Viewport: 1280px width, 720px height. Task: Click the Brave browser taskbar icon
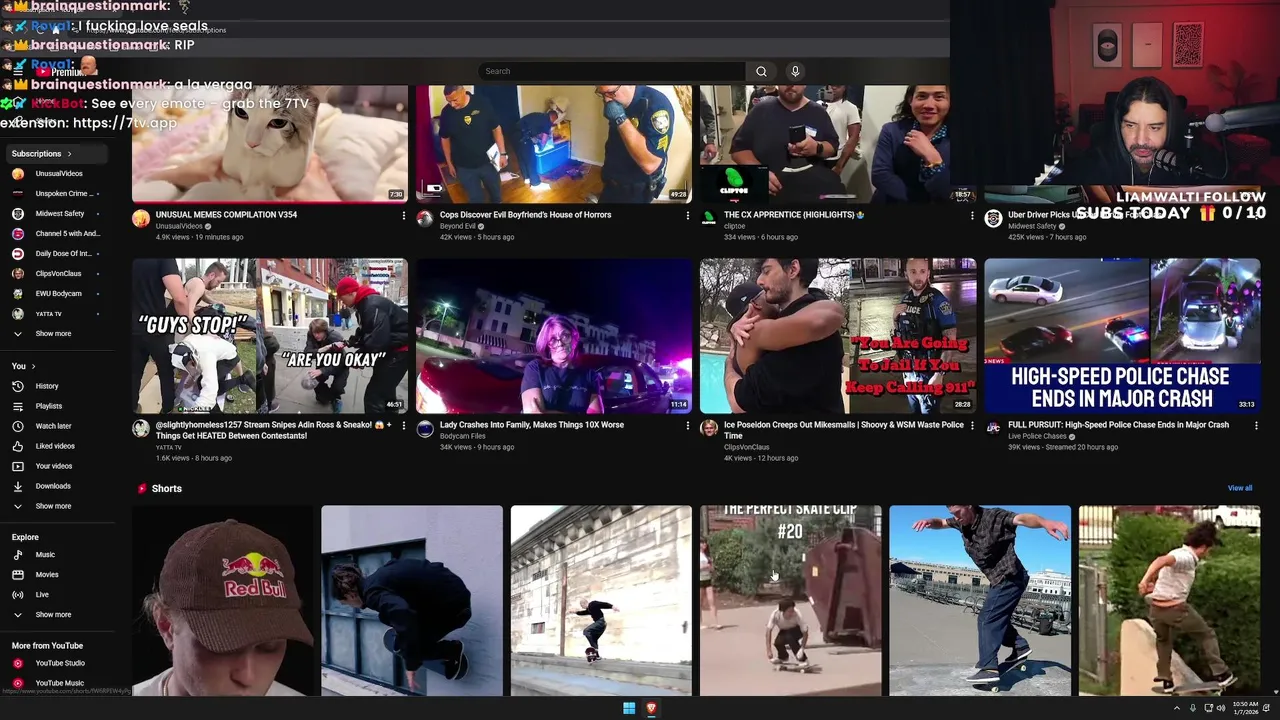tap(651, 708)
